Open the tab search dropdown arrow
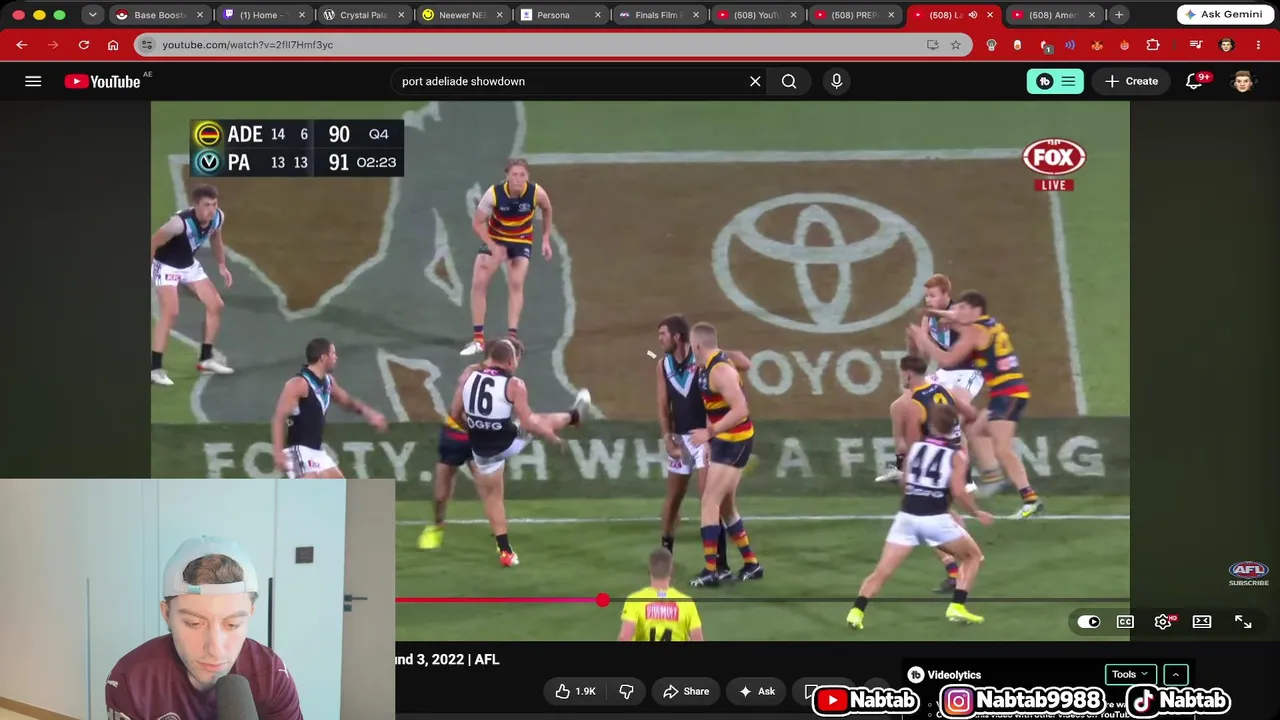1280x720 pixels. [92, 15]
